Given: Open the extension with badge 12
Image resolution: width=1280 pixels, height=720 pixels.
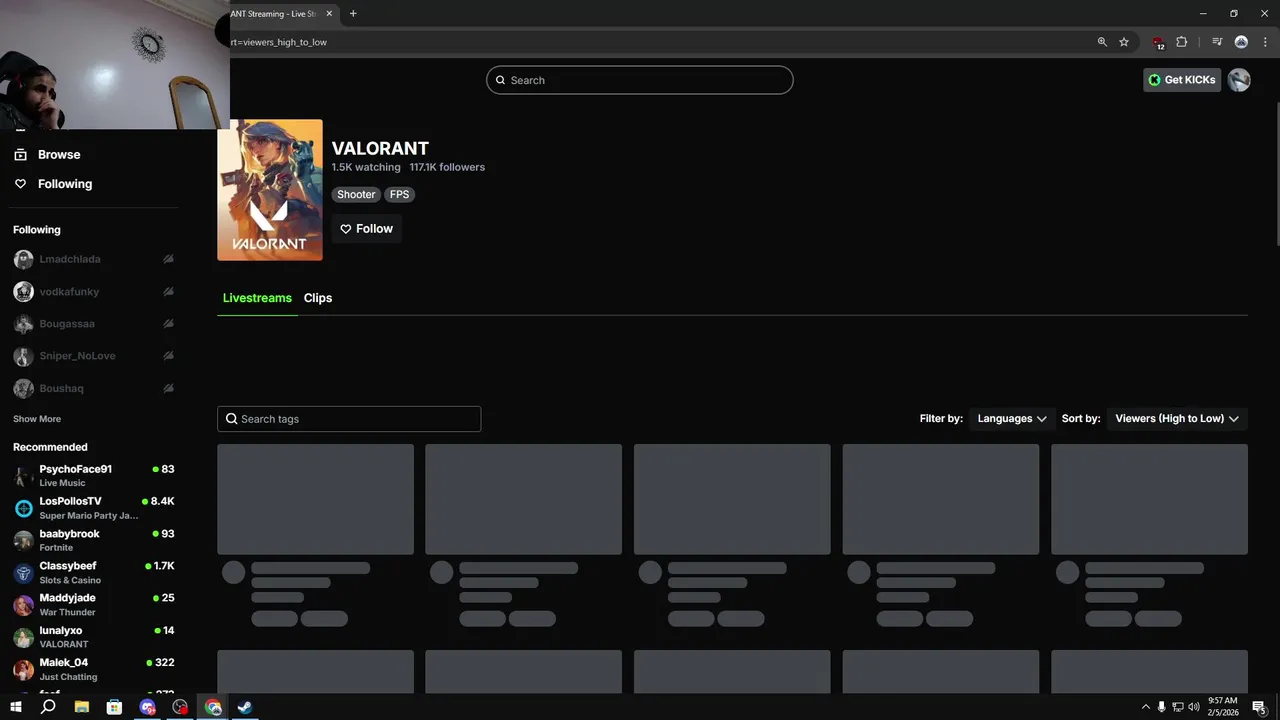Looking at the screenshot, I should (1158, 43).
